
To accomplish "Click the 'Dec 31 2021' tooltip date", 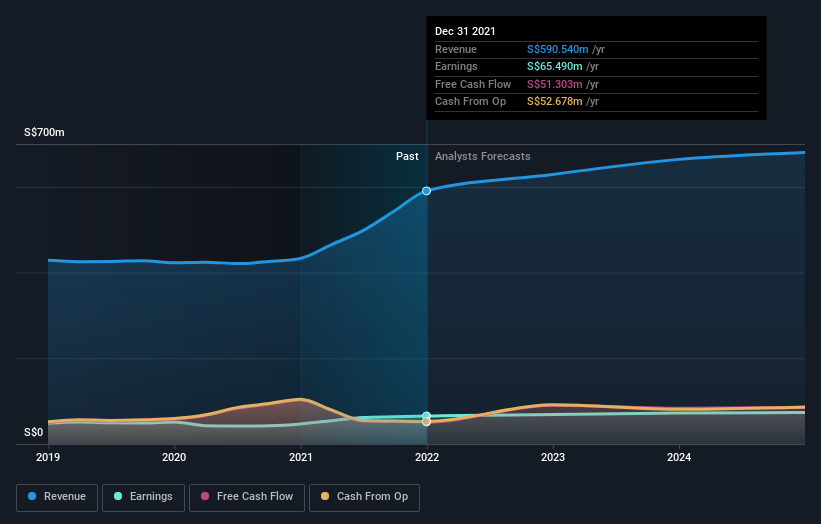I will pos(465,31).
